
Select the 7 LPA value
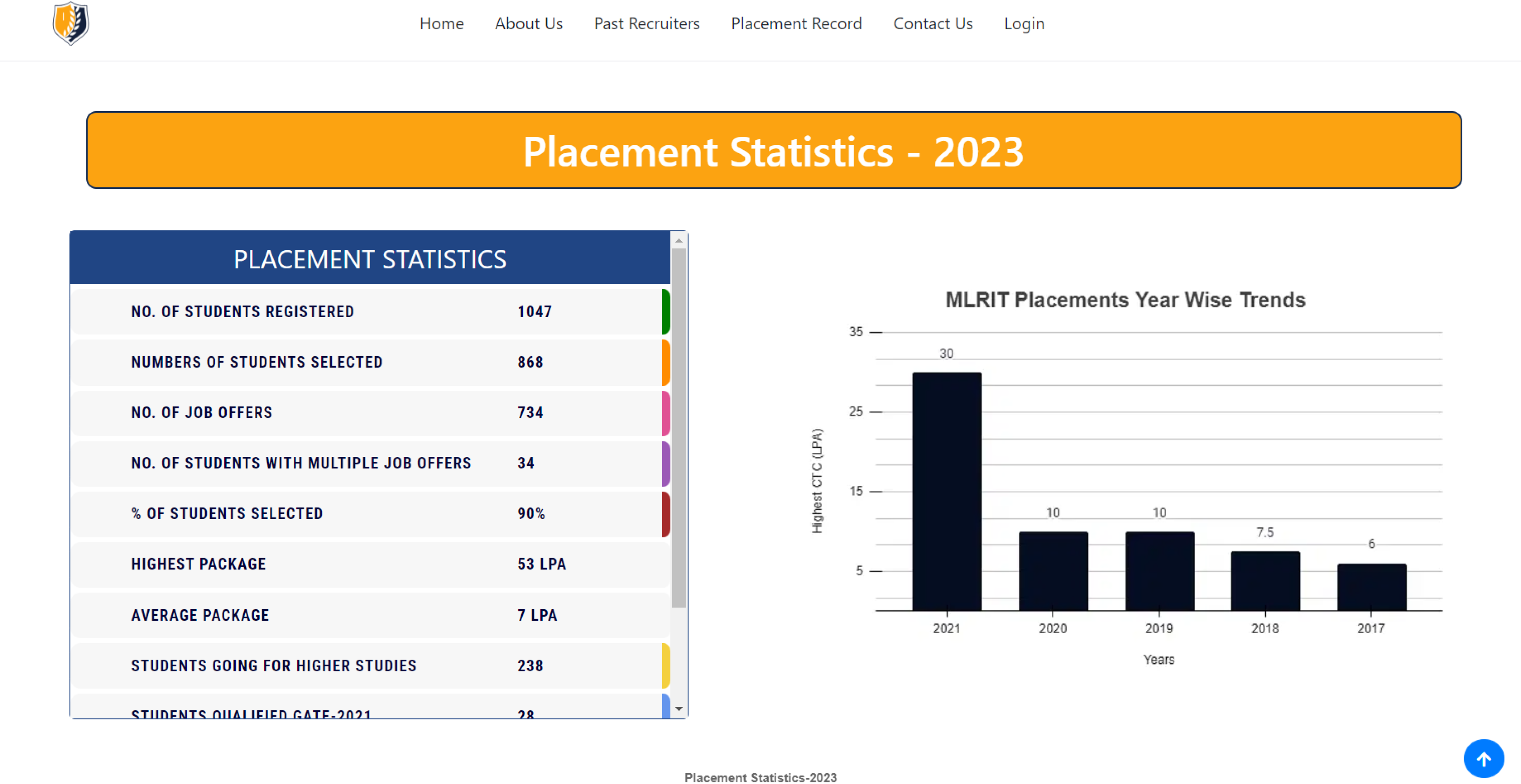[537, 615]
